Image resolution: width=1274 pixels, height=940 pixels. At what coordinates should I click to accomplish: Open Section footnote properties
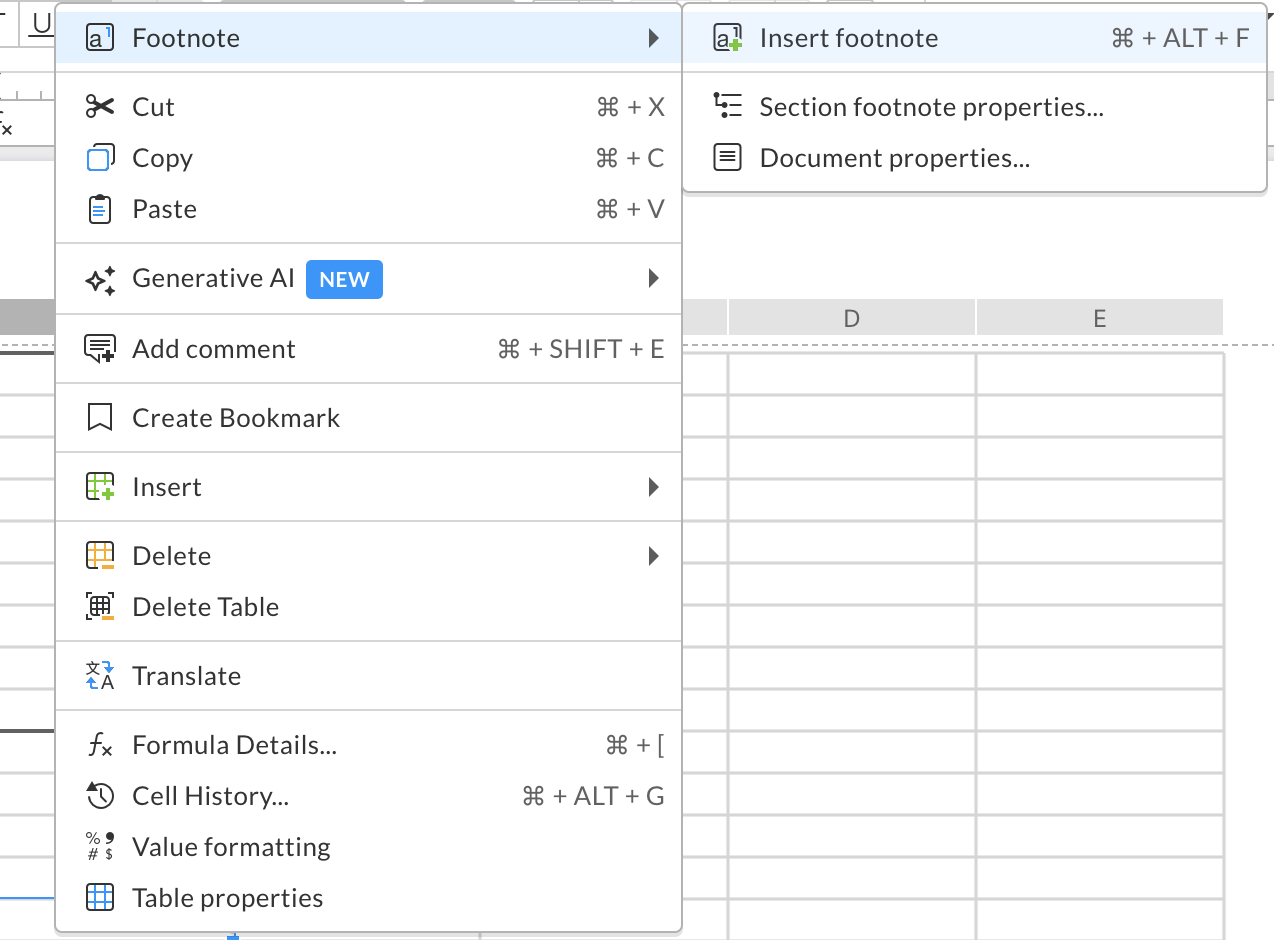click(931, 107)
